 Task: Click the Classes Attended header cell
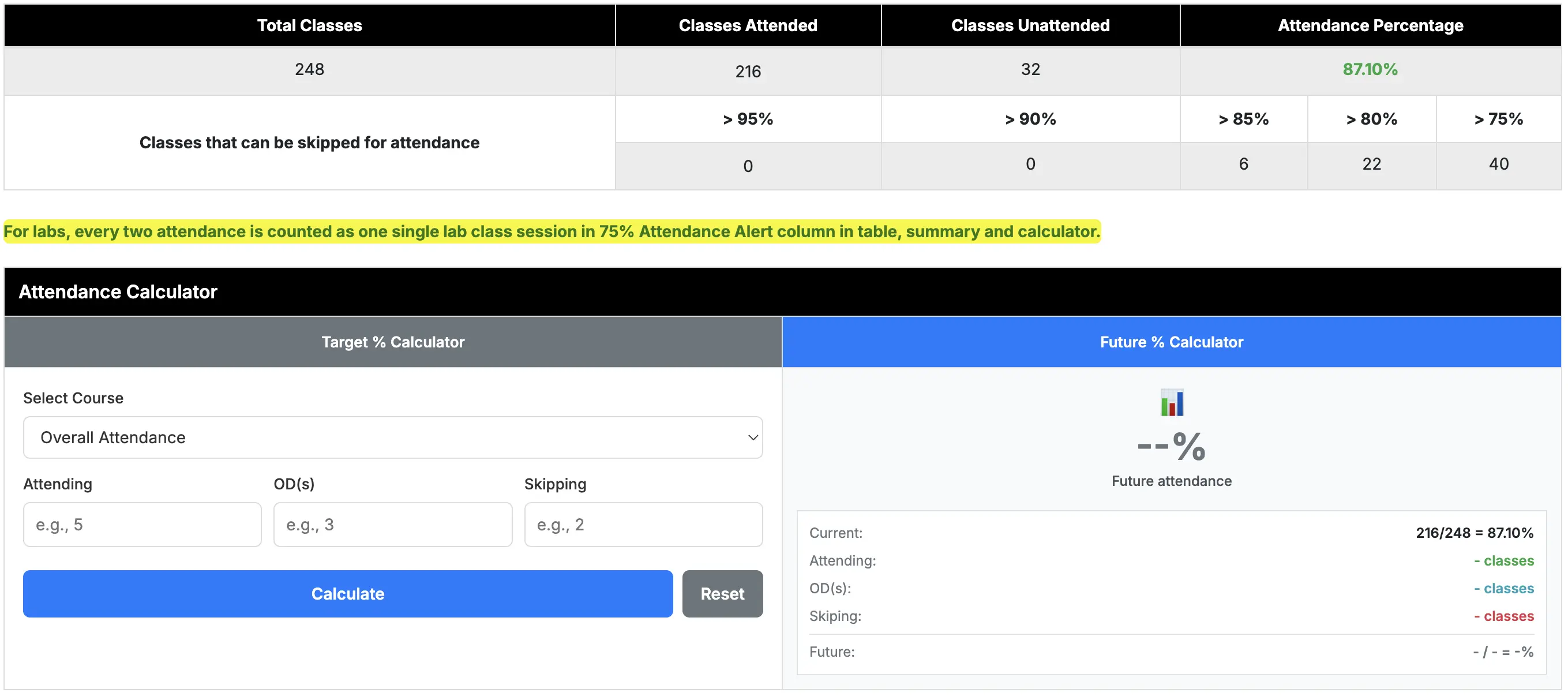click(x=748, y=25)
